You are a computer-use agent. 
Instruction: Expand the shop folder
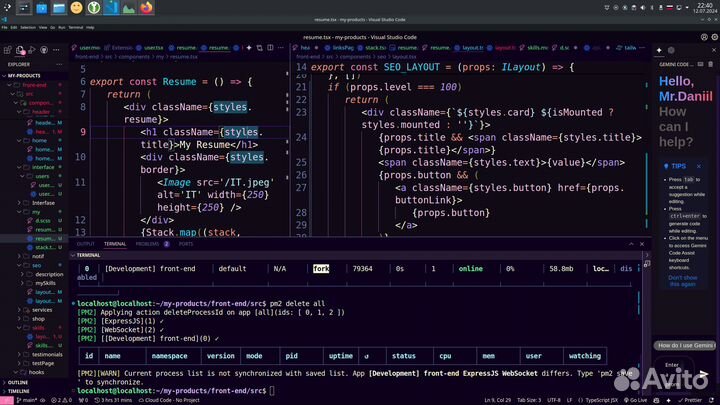38,319
